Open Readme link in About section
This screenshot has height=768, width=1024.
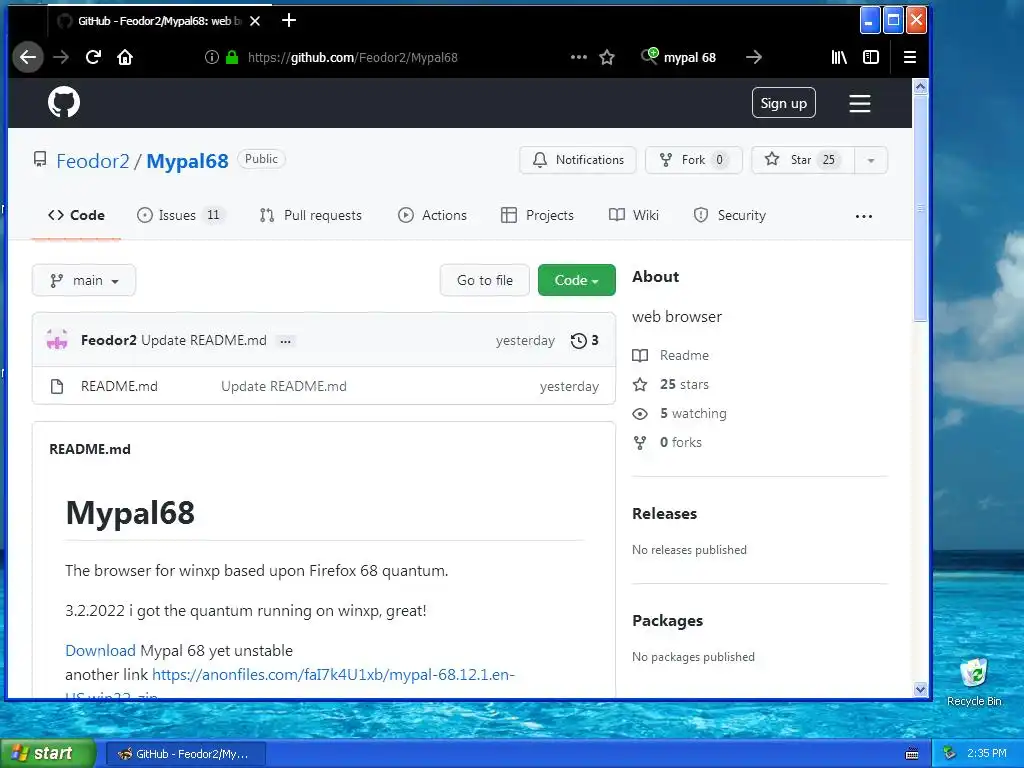pos(671,355)
